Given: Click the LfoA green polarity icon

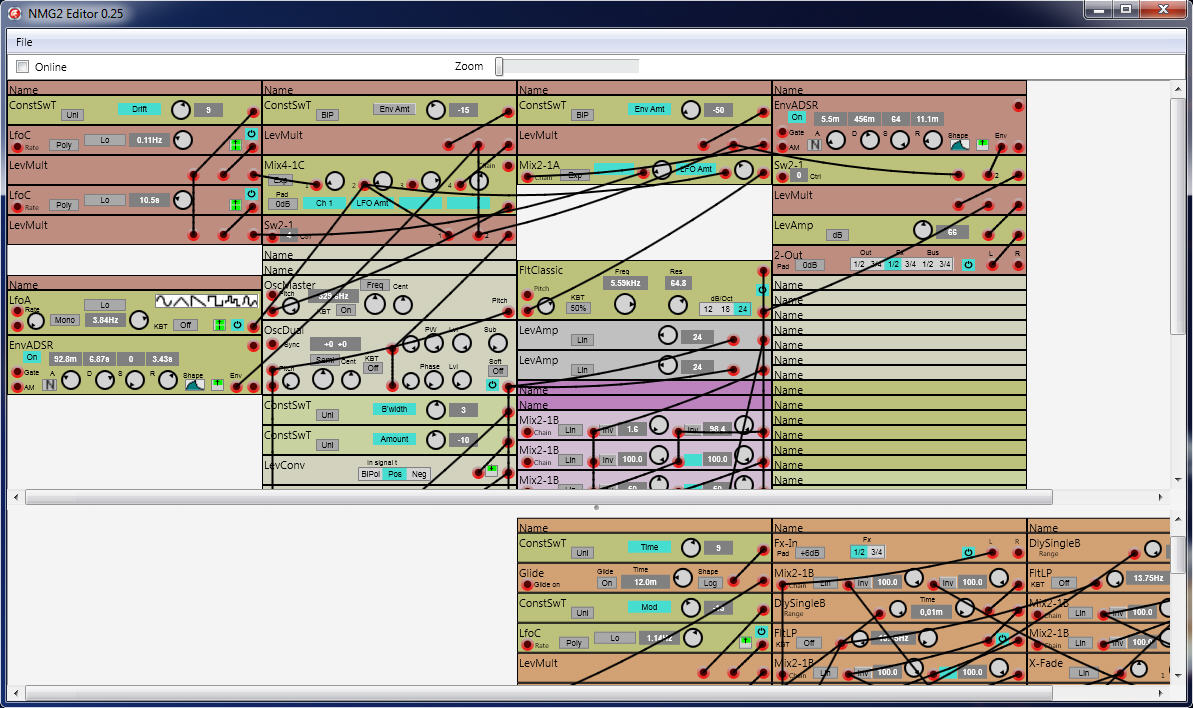Looking at the screenshot, I should [x=219, y=325].
